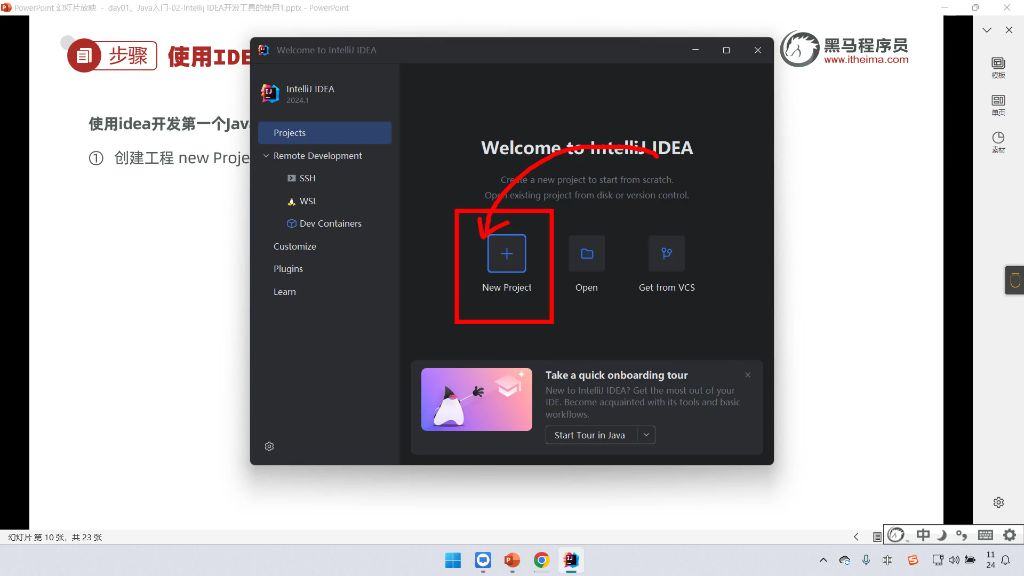Dismiss the onboarding tour card with its x
This screenshot has width=1024, height=576.
[x=748, y=375]
